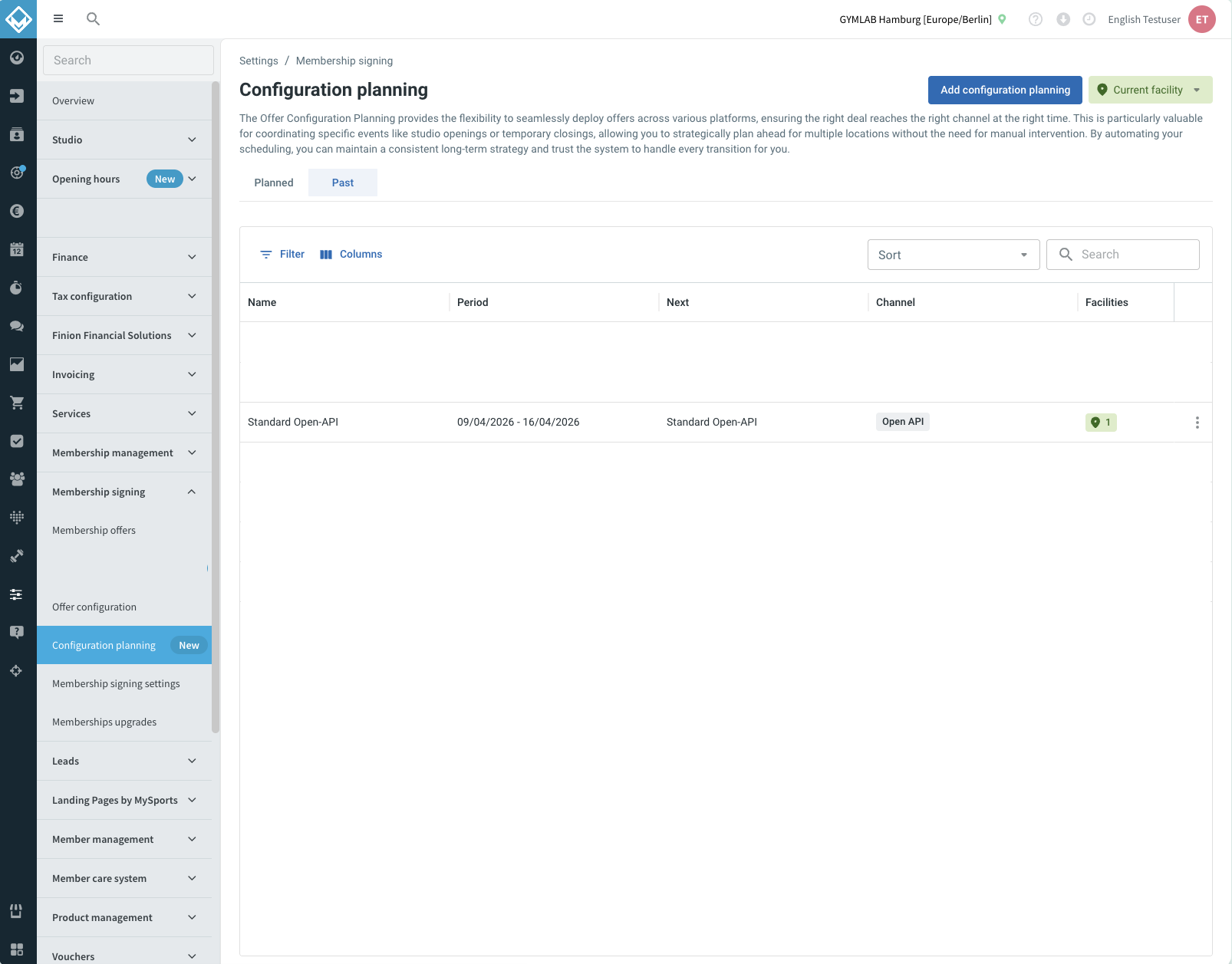Open the help question mark icon in top bar
The width and height of the screenshot is (1232, 964).
click(x=1036, y=19)
